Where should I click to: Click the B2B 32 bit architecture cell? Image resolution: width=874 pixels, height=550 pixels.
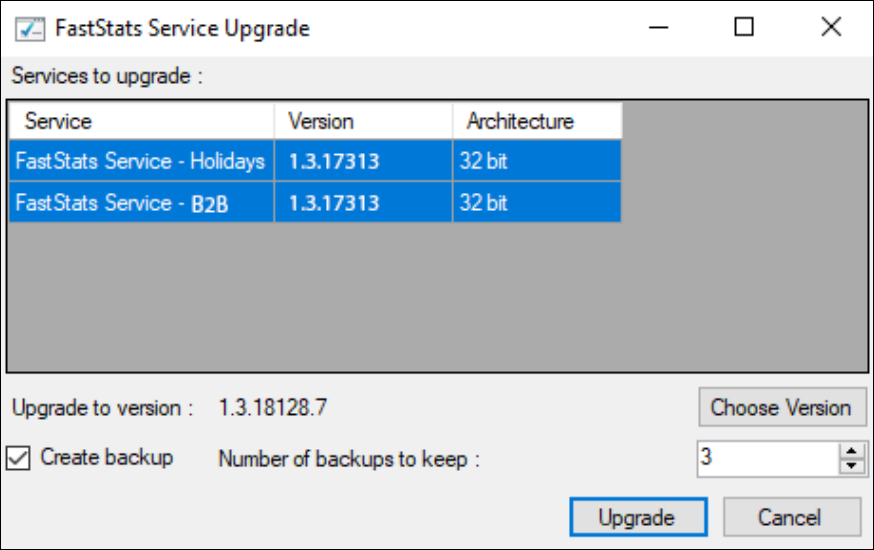(537, 202)
